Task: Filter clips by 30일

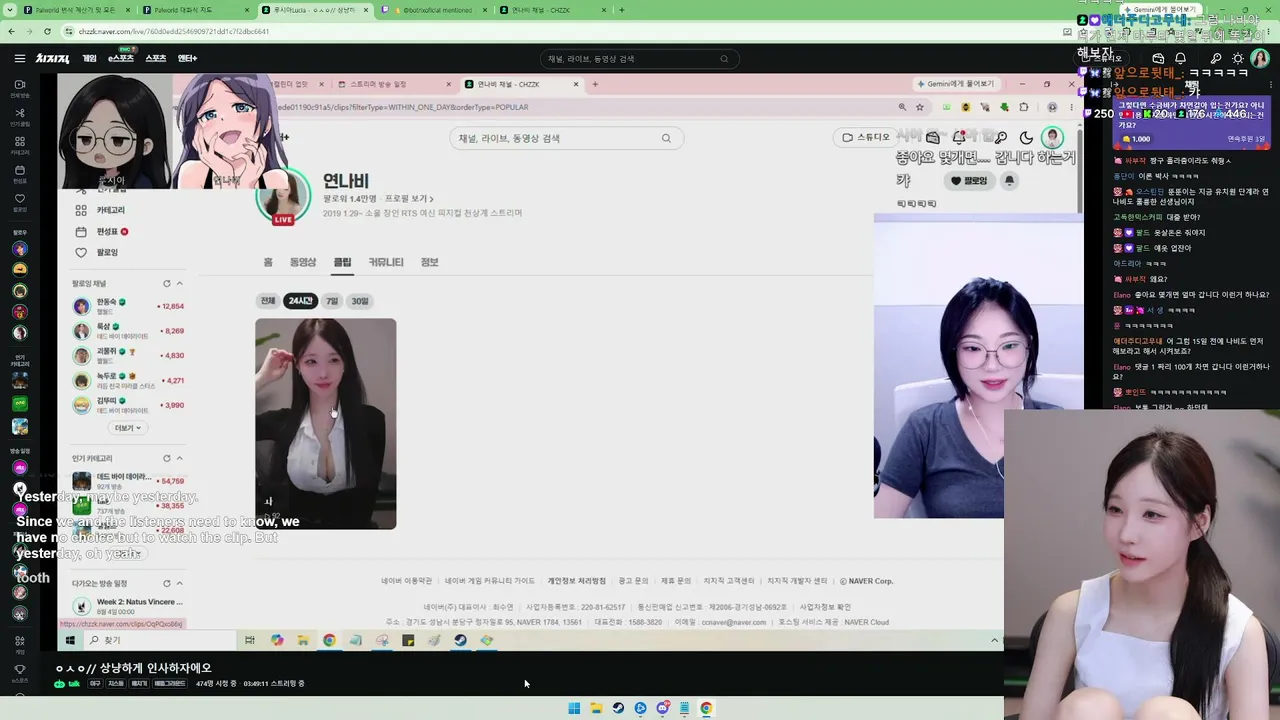Action: tap(360, 301)
